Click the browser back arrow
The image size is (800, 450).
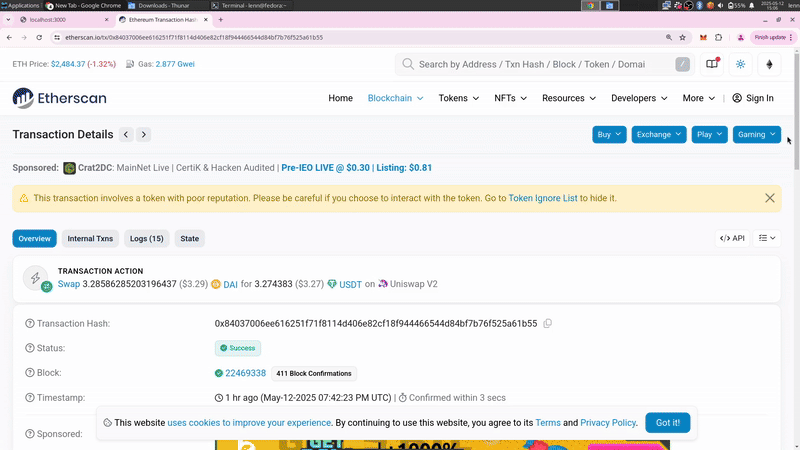[x=9, y=37]
